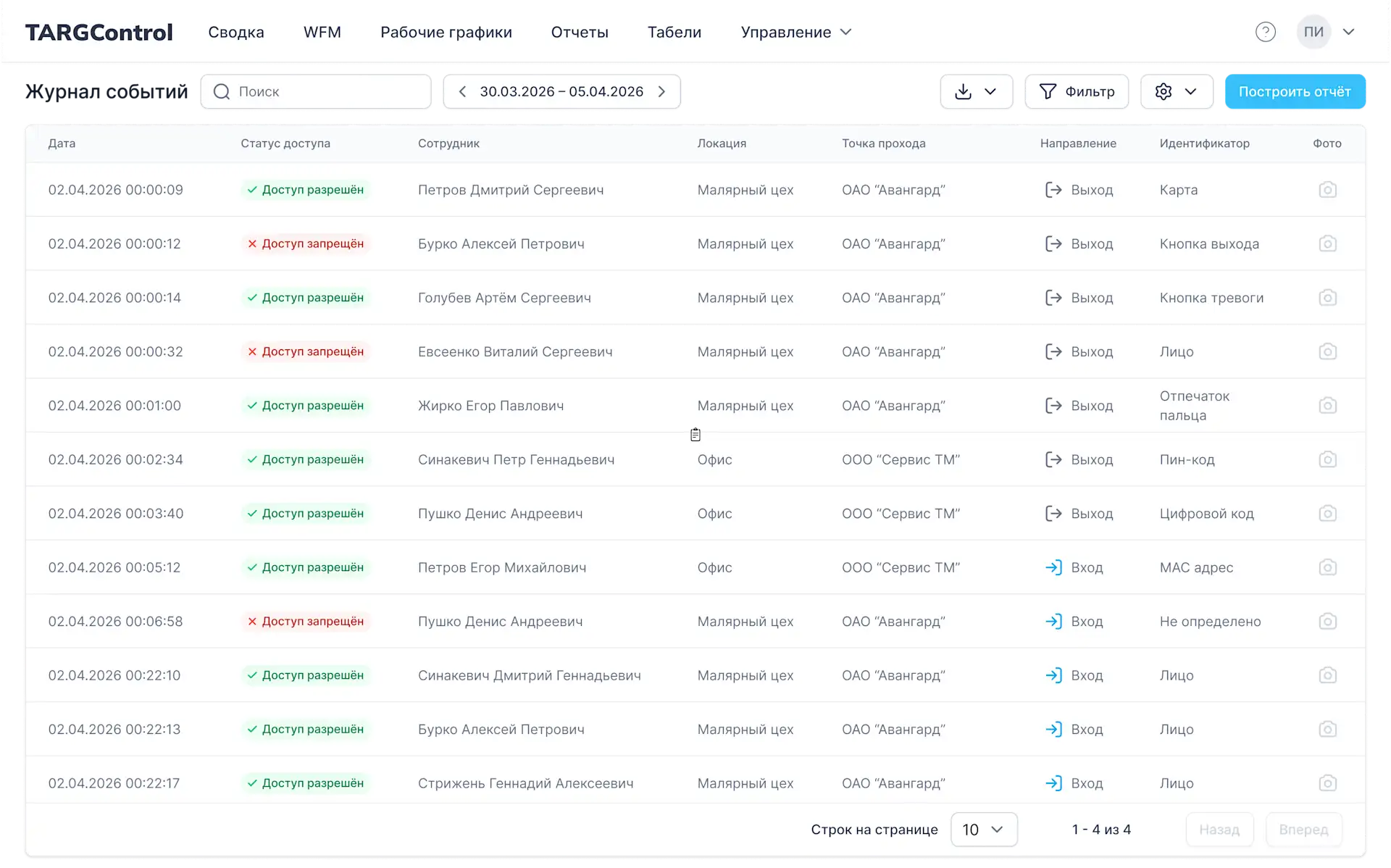This screenshot has height=868, width=1391.
Task: View photo icon for Петров Егор Михайлович
Action: coord(1327,567)
